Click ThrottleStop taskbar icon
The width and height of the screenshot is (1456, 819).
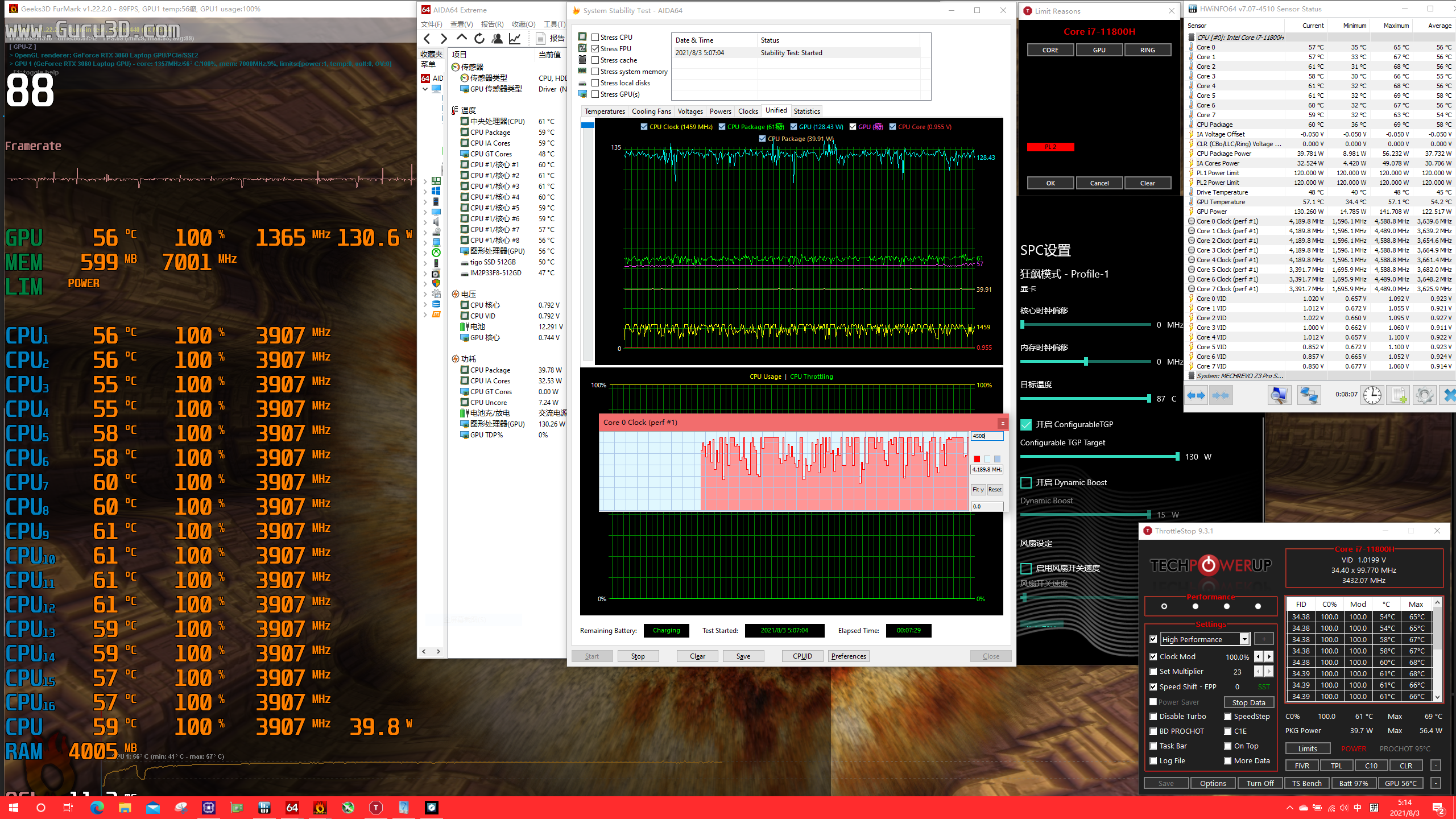[x=376, y=808]
